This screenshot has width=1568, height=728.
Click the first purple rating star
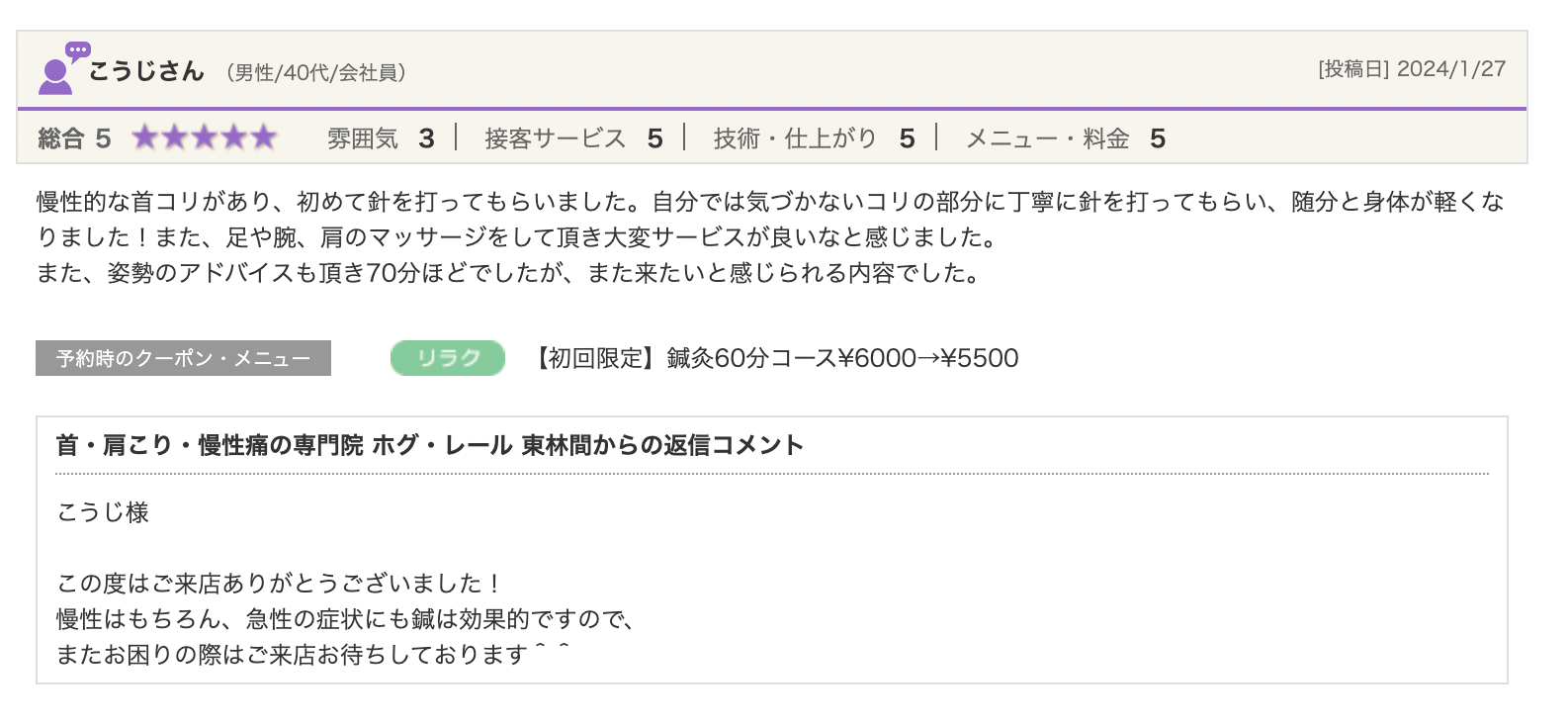(145, 136)
